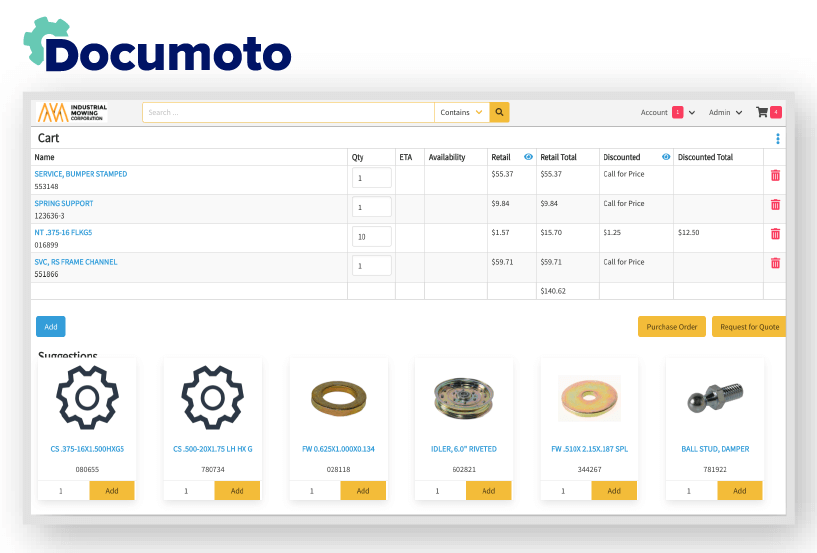Image resolution: width=817 pixels, height=553 pixels.
Task: Delete SVC, RS FRAME CHANNEL row
Action: pyautogui.click(x=775, y=263)
